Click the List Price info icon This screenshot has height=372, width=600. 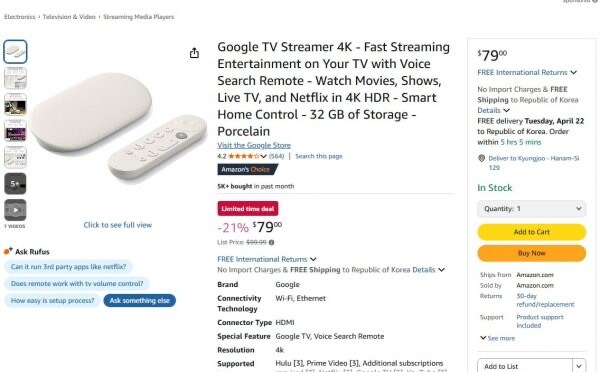click(271, 242)
